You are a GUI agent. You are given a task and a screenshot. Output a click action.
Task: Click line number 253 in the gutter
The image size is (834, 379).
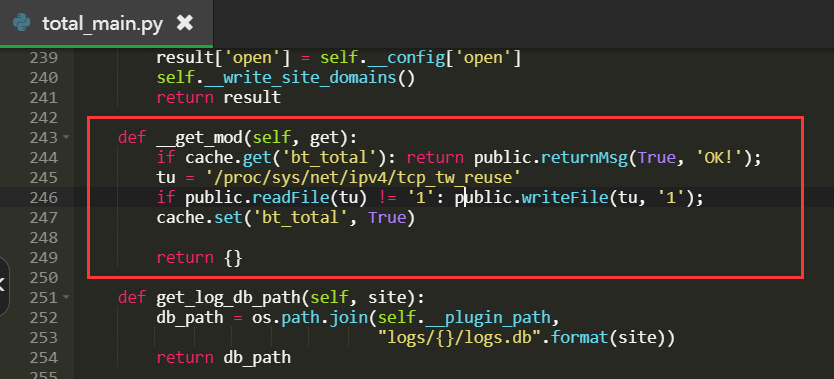(43, 337)
